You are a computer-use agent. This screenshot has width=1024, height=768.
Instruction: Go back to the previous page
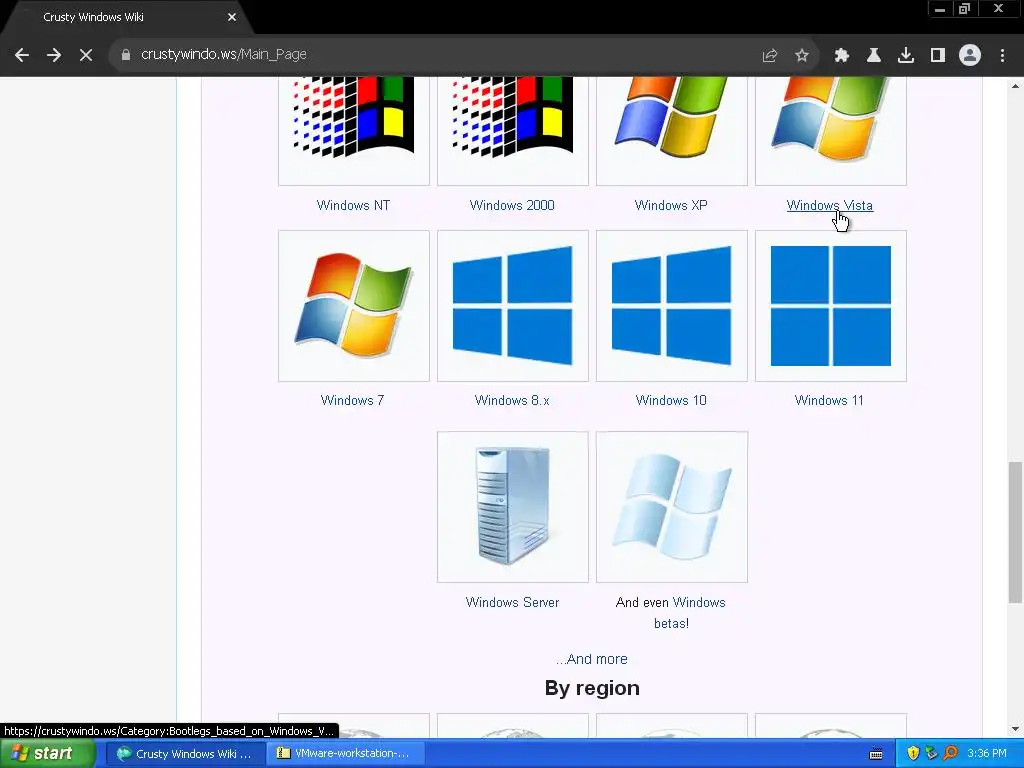22,55
